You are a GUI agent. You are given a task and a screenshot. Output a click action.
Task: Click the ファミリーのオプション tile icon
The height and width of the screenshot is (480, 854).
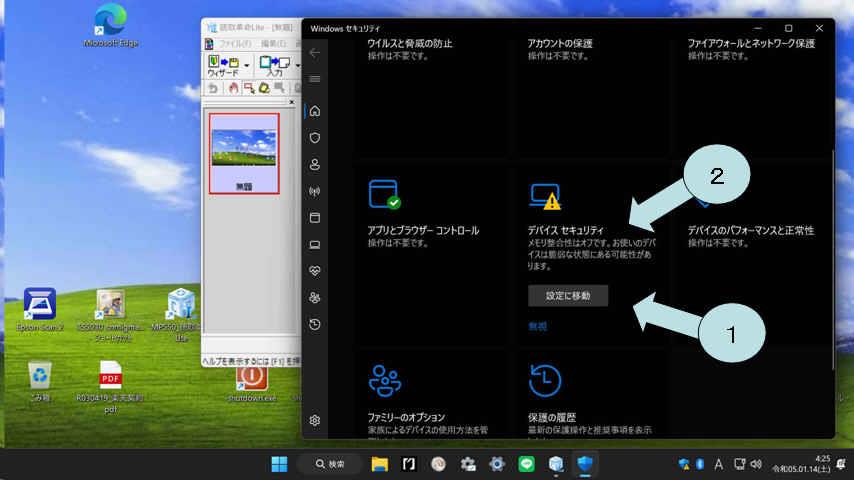click(385, 380)
